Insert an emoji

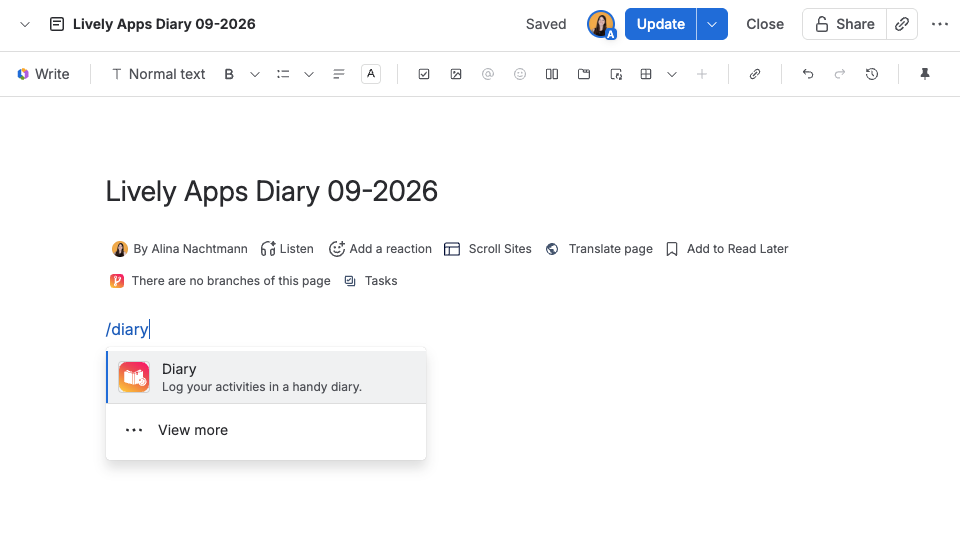520,74
